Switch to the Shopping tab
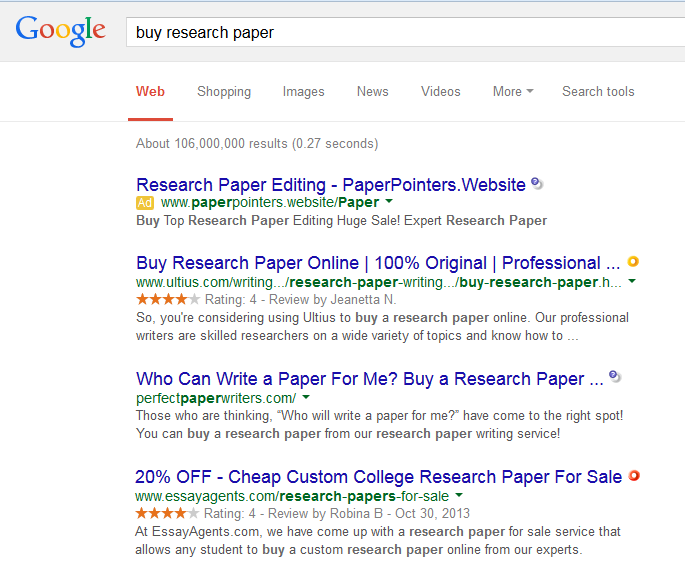685x571 pixels. click(x=224, y=92)
